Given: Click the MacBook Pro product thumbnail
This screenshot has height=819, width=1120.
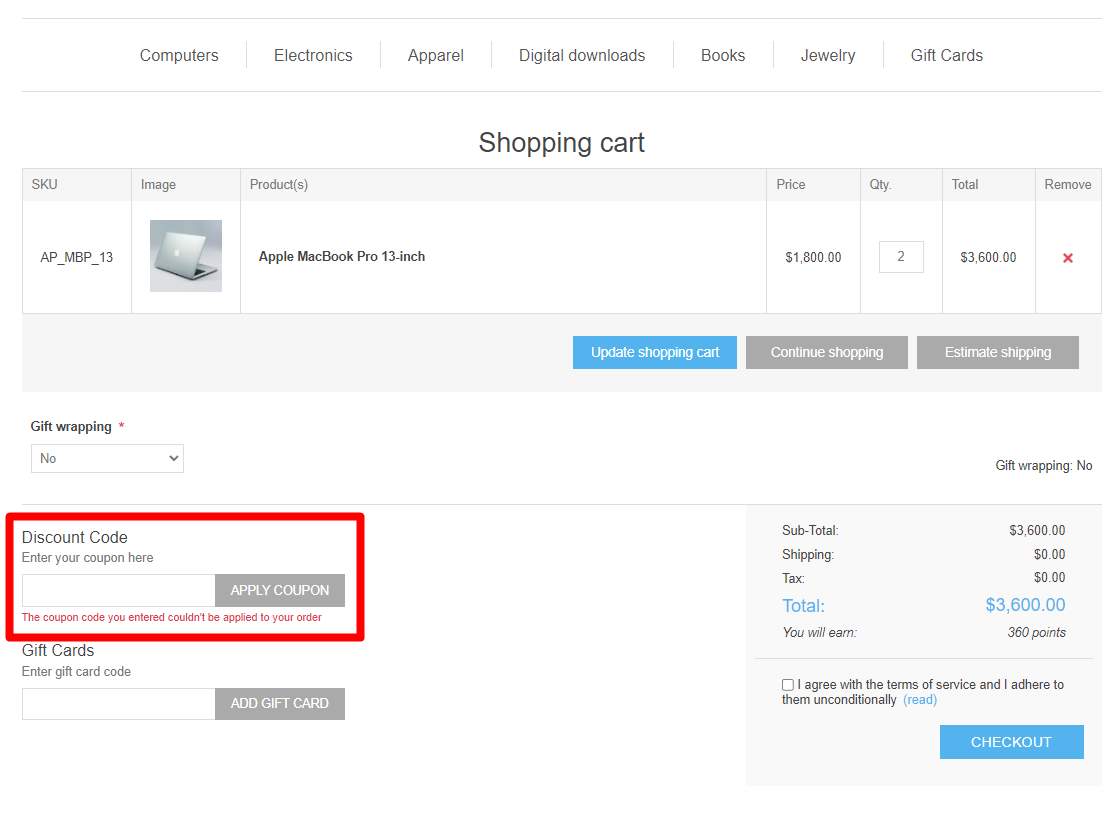Looking at the screenshot, I should (186, 256).
